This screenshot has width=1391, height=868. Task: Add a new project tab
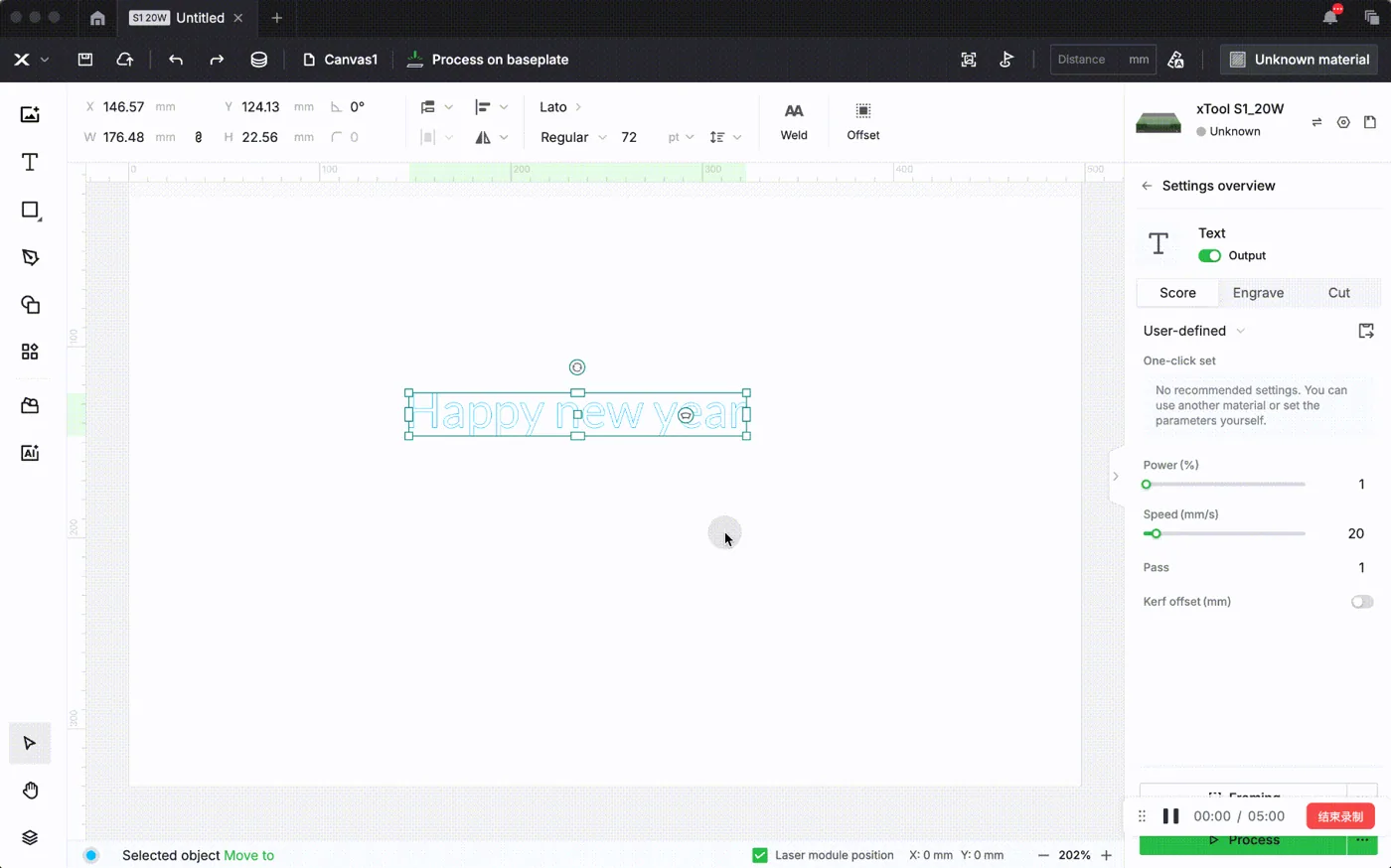[x=277, y=18]
